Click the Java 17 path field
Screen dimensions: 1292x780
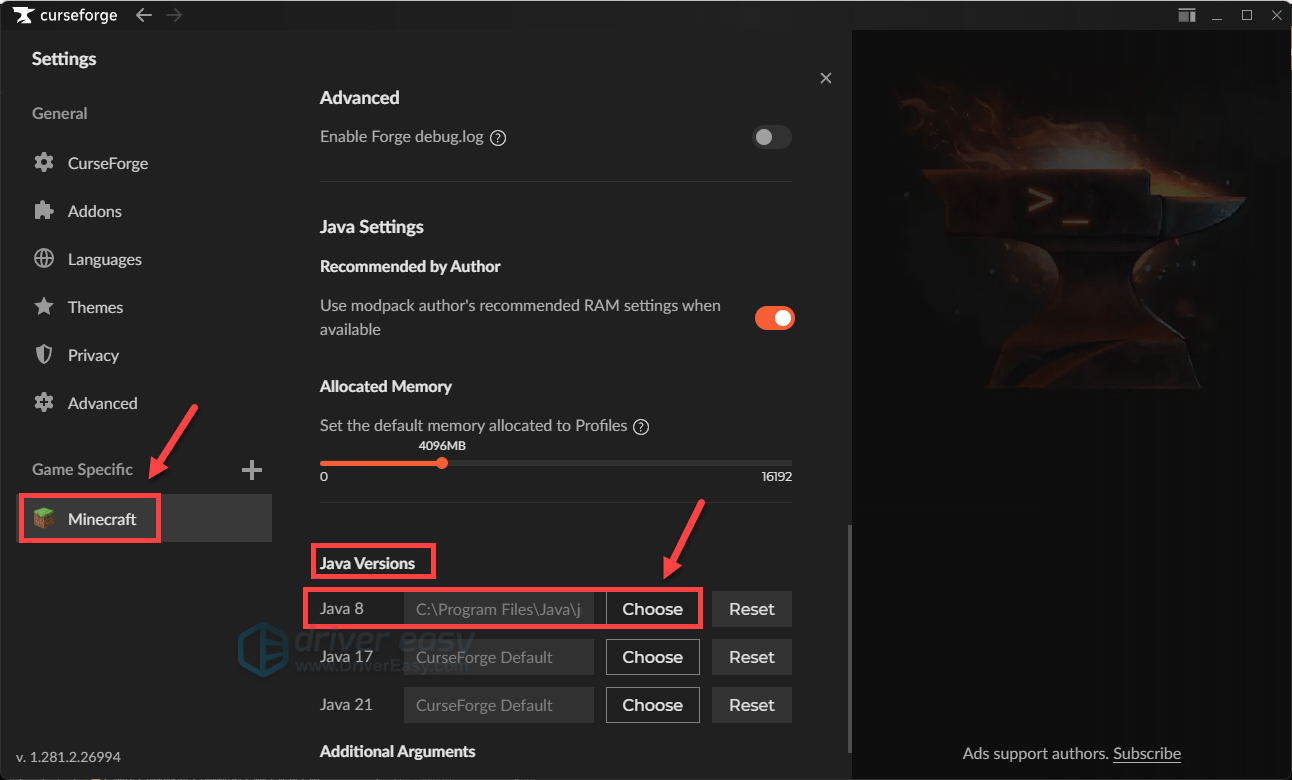coord(499,657)
